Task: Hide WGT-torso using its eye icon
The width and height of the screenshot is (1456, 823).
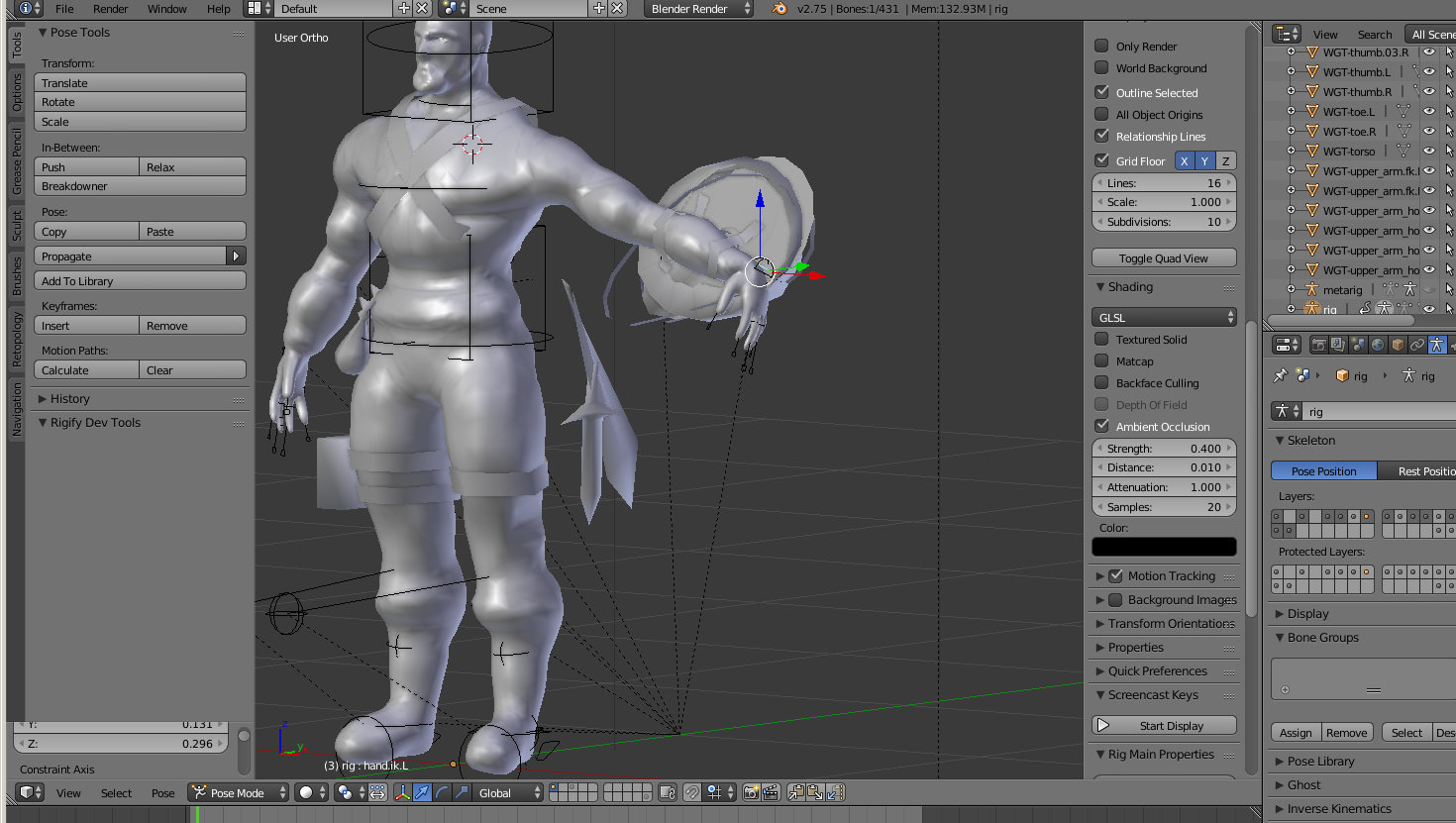Action: [1428, 151]
